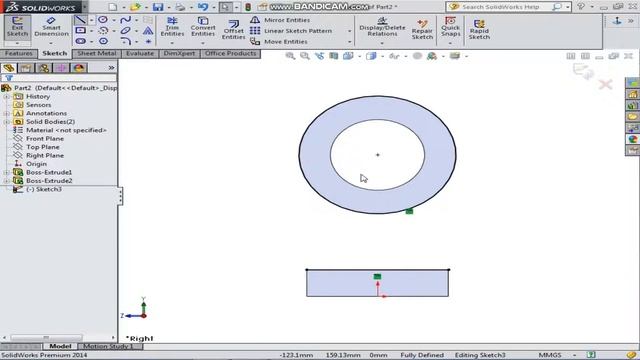Click the FeatureManager filter field

[59, 78]
